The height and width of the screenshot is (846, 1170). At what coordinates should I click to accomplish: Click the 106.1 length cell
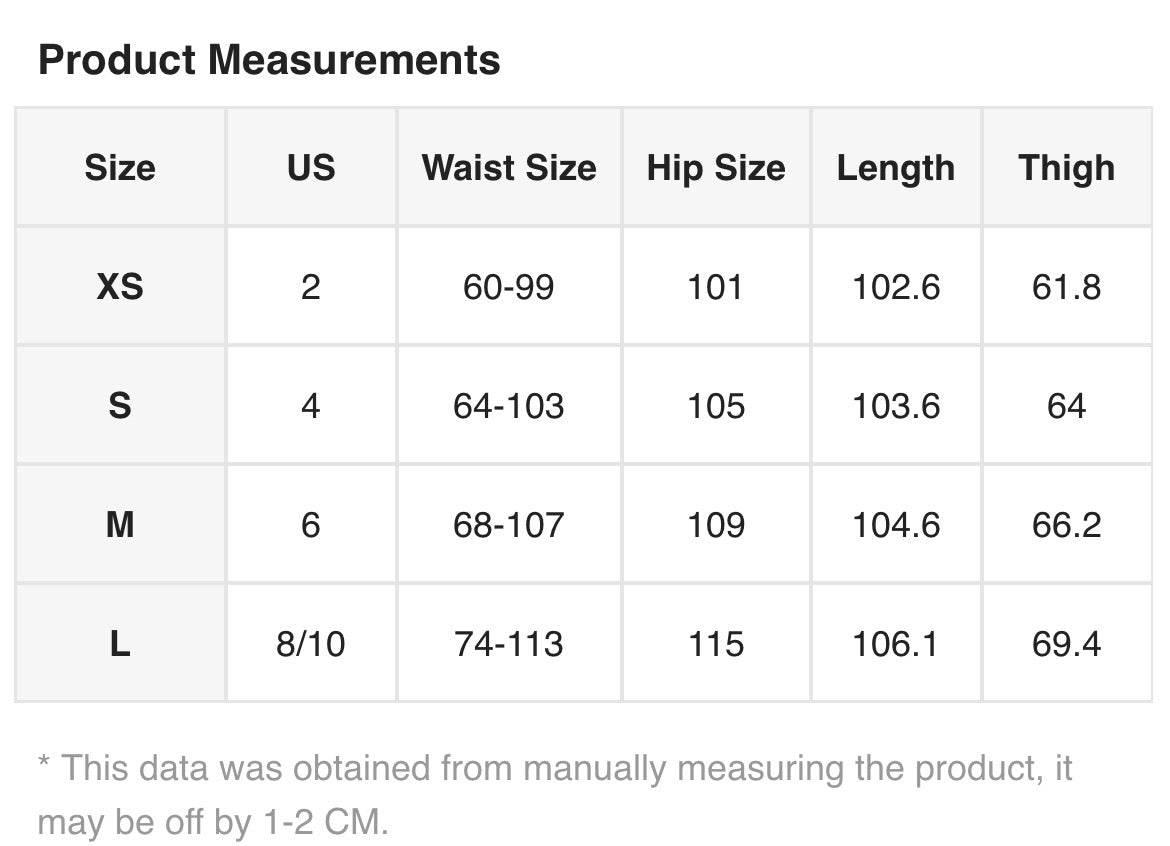point(896,644)
